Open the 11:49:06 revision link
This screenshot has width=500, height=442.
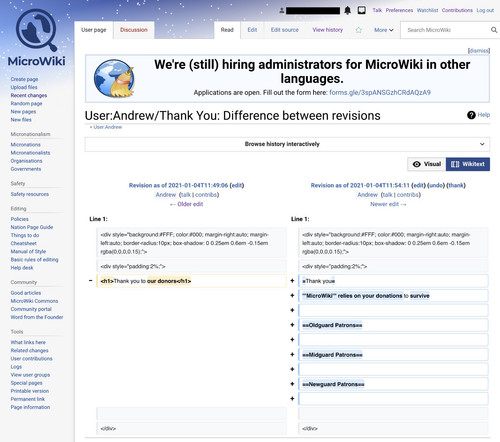pyautogui.click(x=178, y=185)
